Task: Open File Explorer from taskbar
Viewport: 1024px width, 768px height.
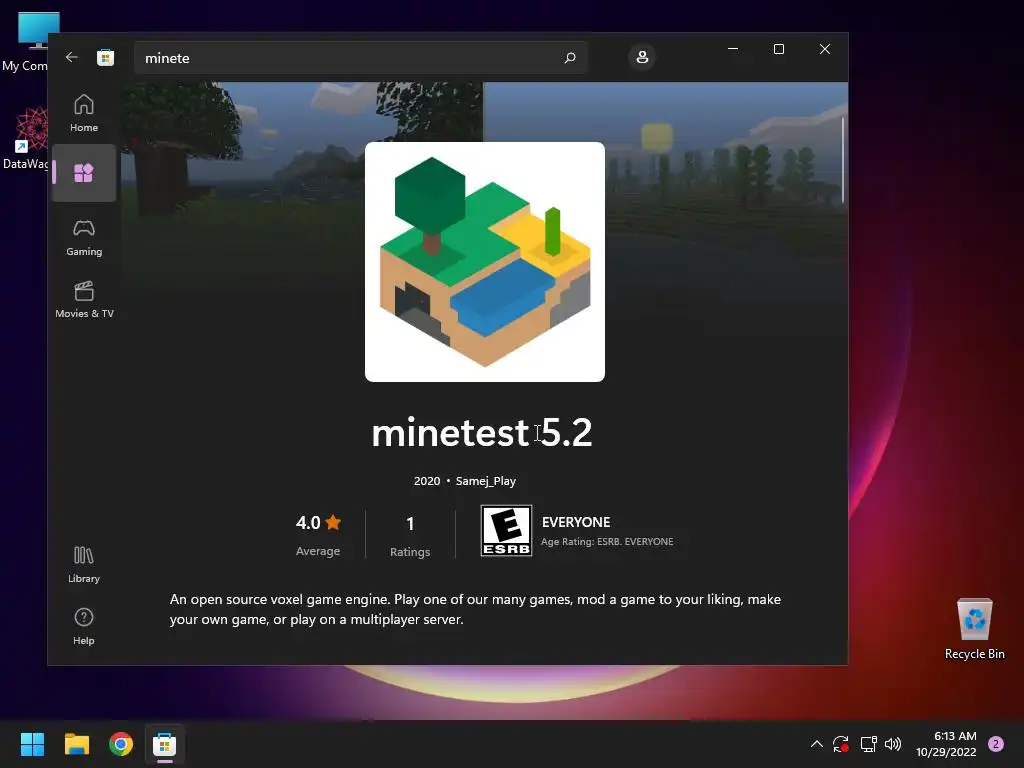Action: point(76,744)
